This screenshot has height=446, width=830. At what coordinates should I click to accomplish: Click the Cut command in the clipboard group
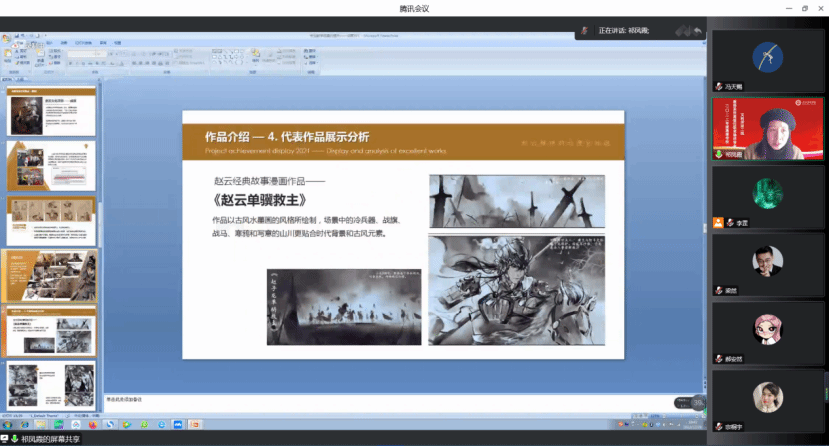click(x=22, y=51)
